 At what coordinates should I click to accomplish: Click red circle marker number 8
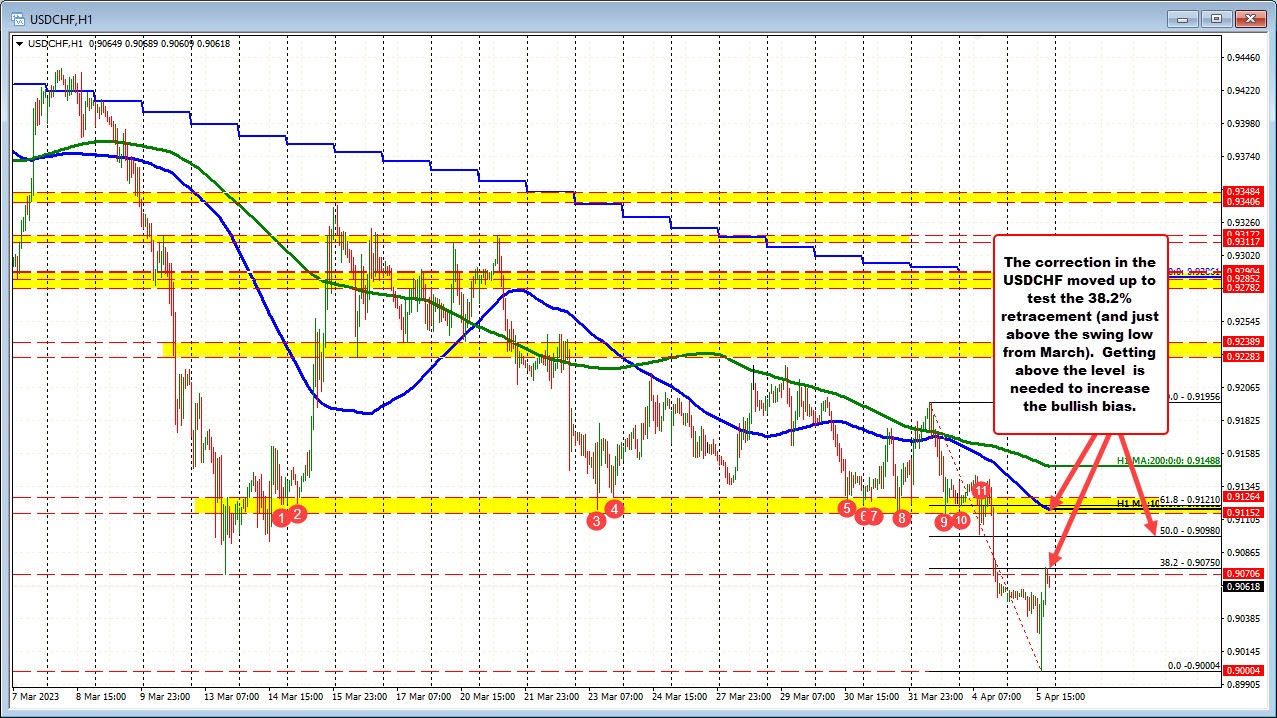[x=902, y=517]
